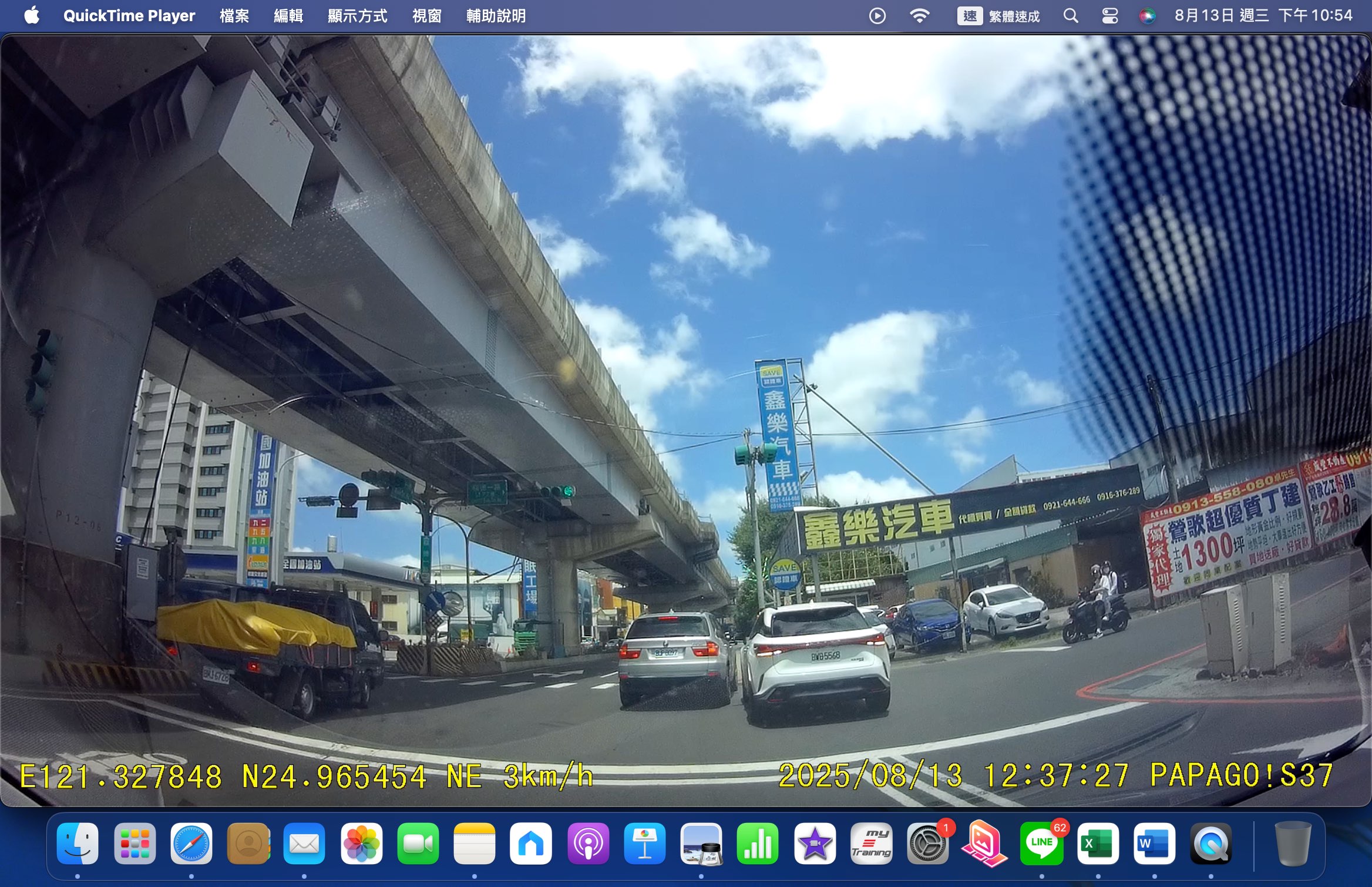Open the Contacts app in the Dock
Screen dimensions: 1372x887
(248, 844)
